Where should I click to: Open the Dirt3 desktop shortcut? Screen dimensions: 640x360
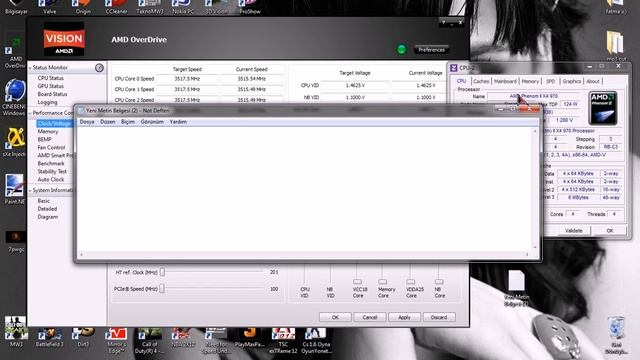click(83, 337)
